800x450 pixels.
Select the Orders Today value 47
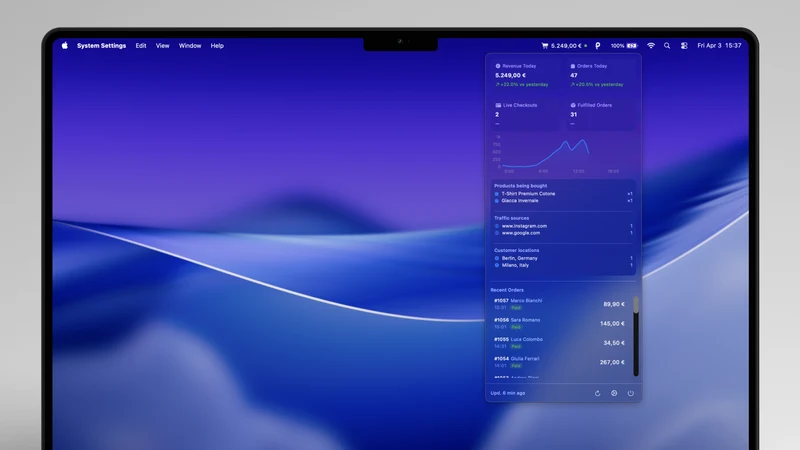click(574, 75)
